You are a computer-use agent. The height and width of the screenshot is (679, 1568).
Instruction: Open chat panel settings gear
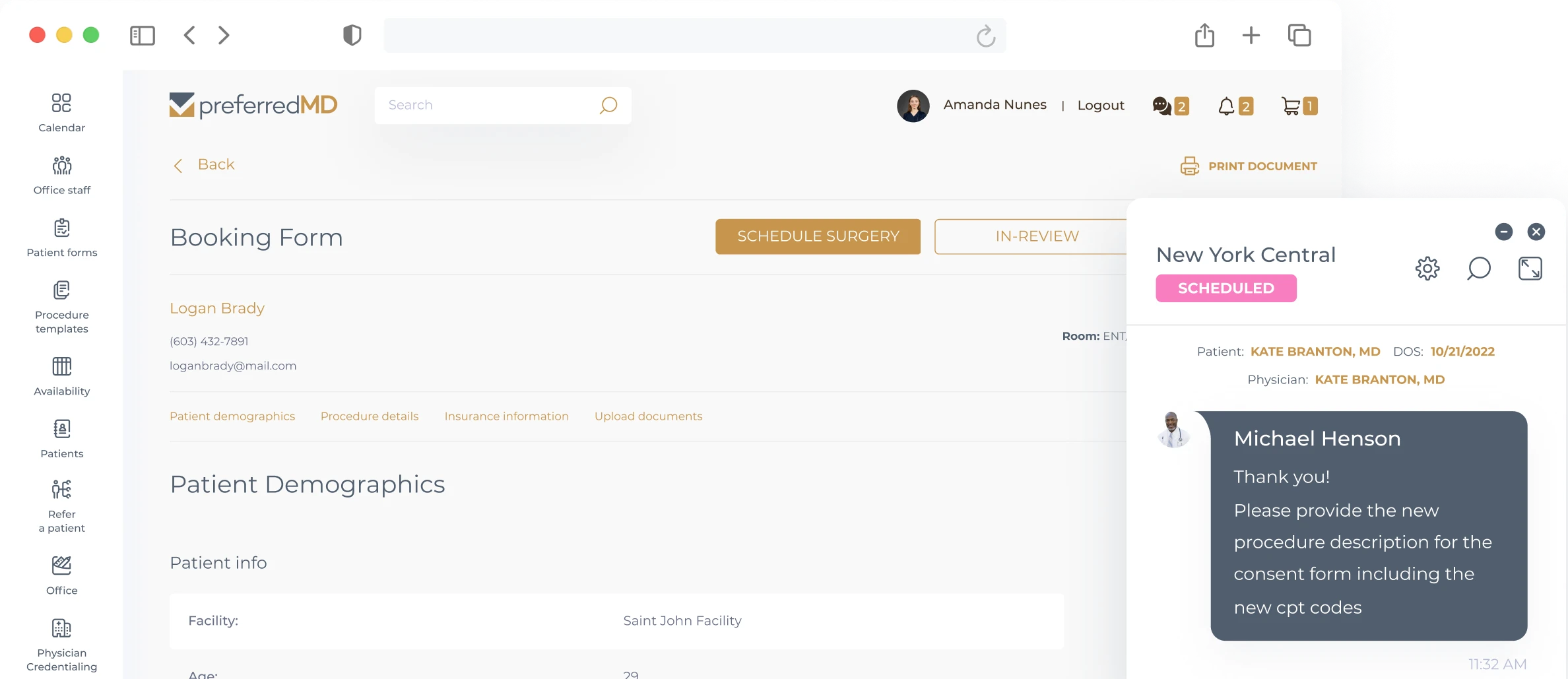(x=1427, y=269)
